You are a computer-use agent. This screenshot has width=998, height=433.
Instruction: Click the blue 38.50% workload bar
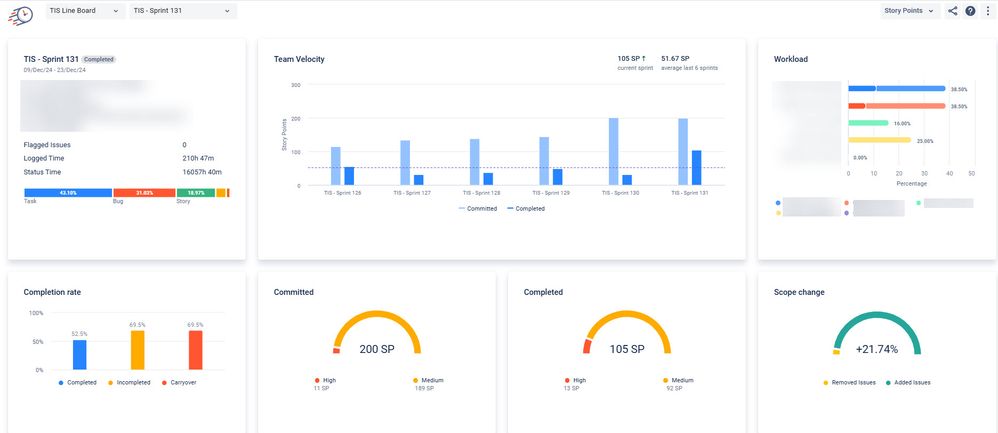click(897, 89)
